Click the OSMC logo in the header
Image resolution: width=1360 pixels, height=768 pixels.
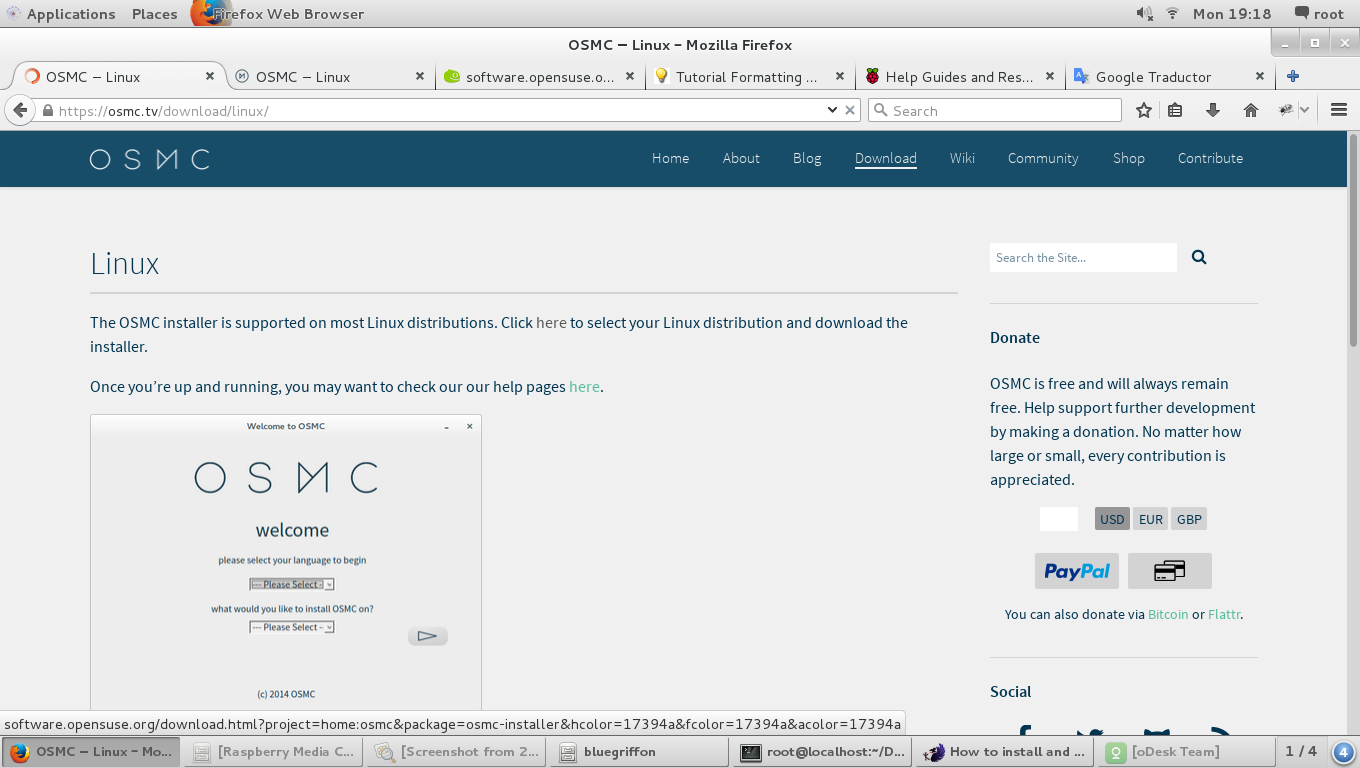click(x=149, y=159)
